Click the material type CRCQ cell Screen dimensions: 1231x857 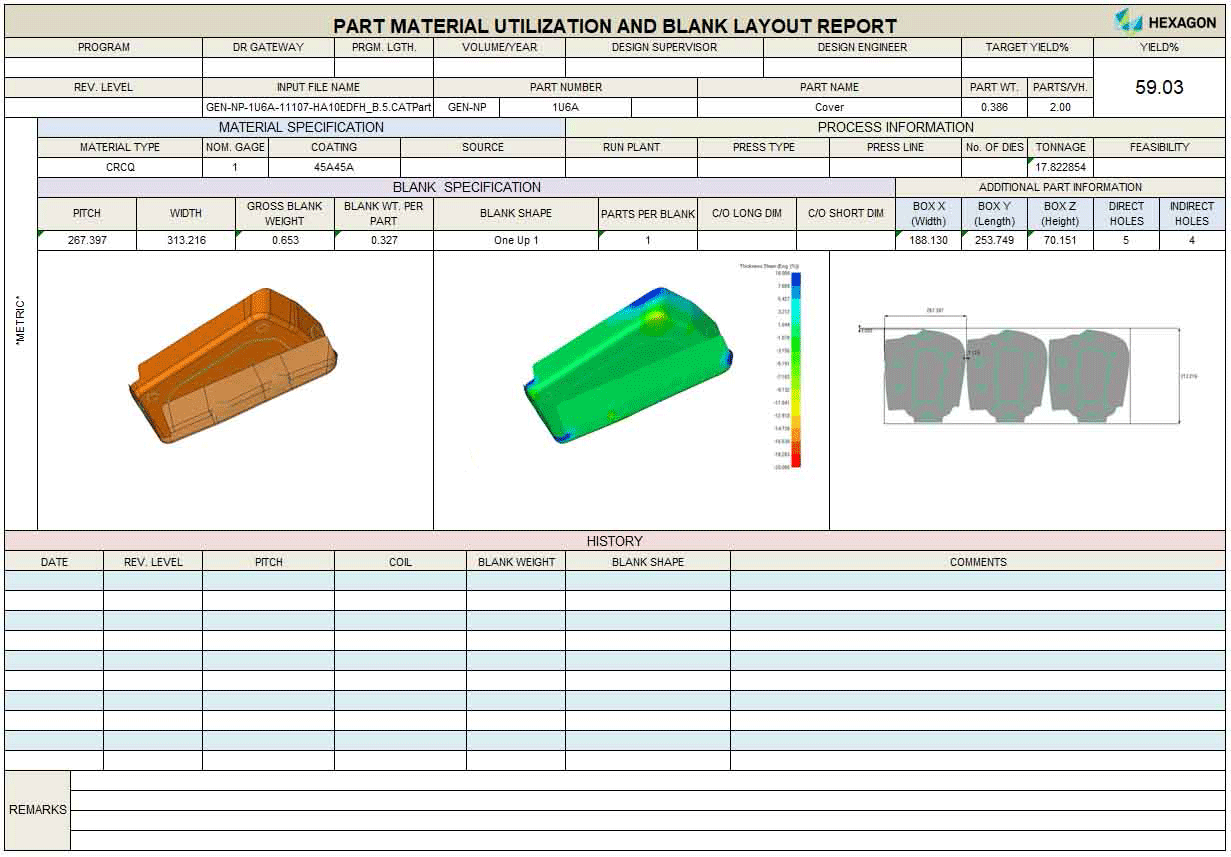(x=120, y=168)
